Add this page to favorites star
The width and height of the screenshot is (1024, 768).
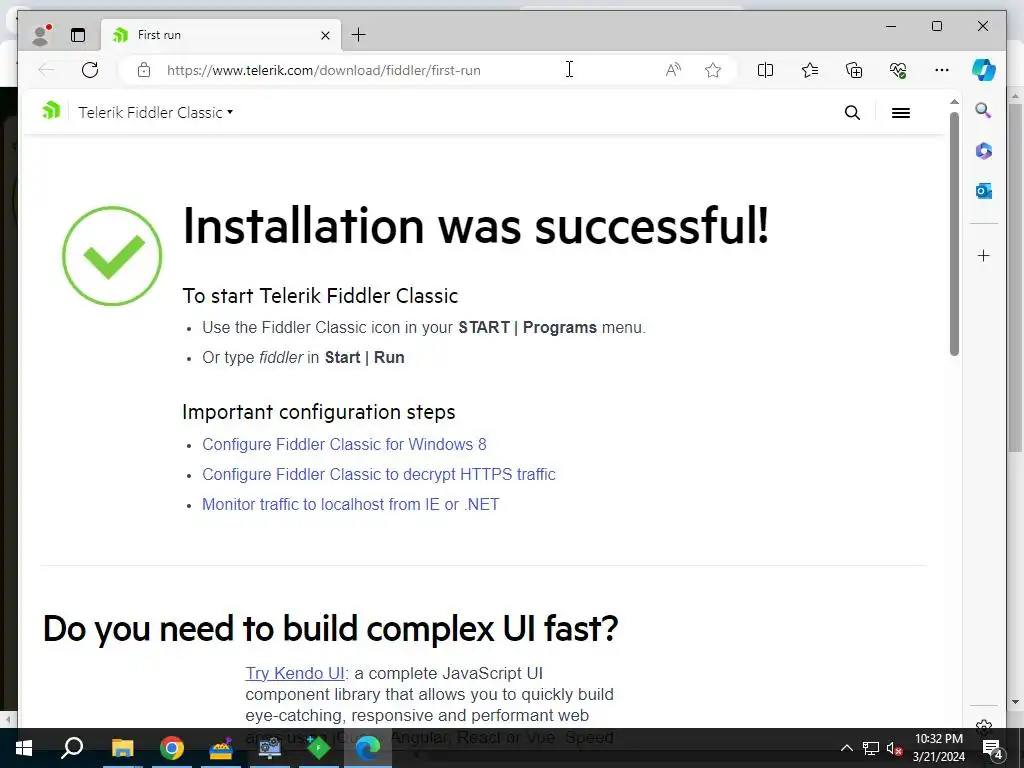click(x=712, y=70)
